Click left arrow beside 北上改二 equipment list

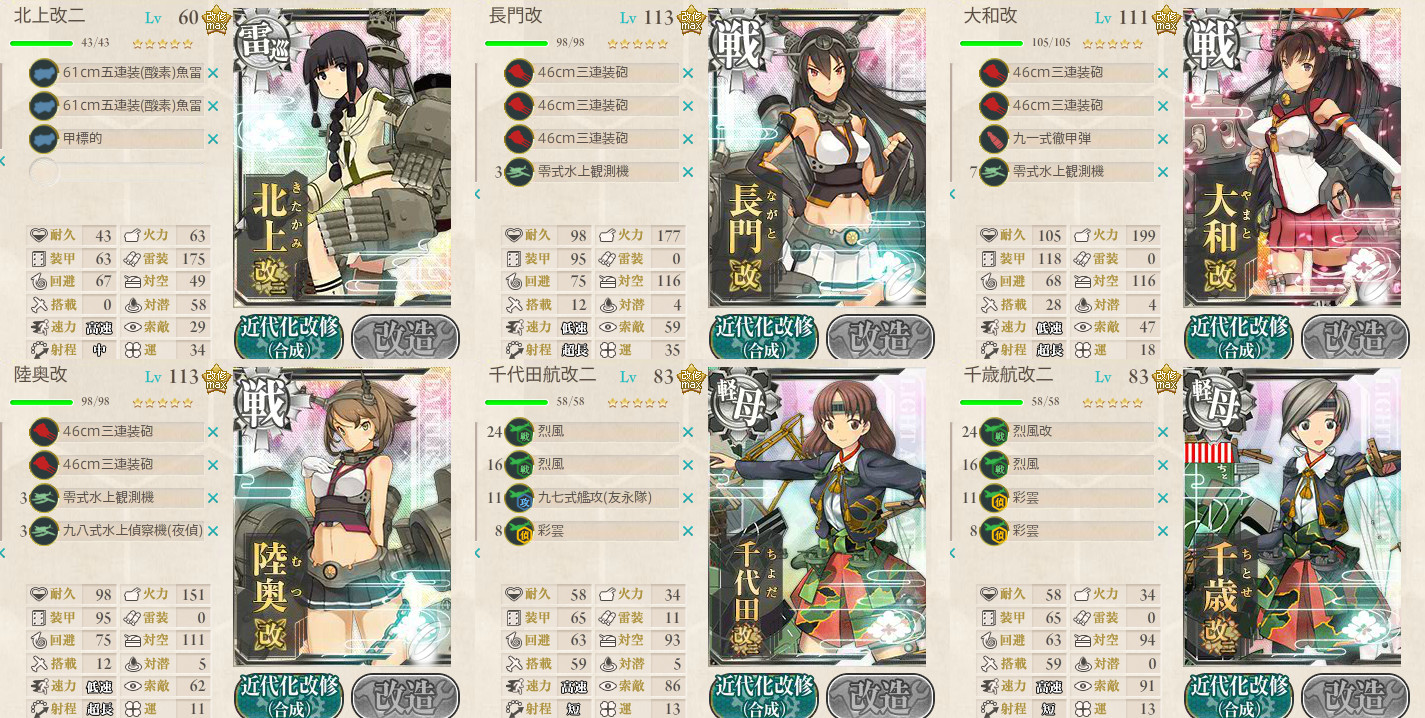(3, 161)
